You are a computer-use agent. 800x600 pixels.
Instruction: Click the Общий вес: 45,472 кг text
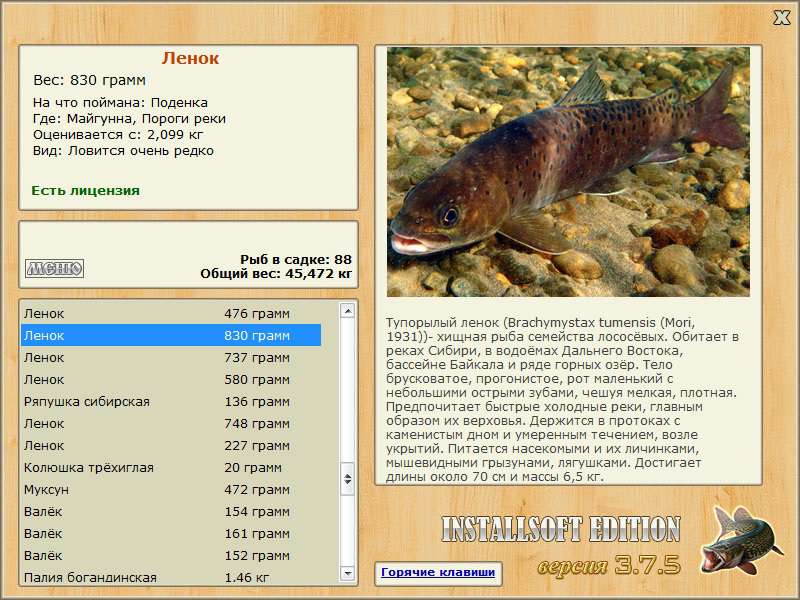coord(276,273)
